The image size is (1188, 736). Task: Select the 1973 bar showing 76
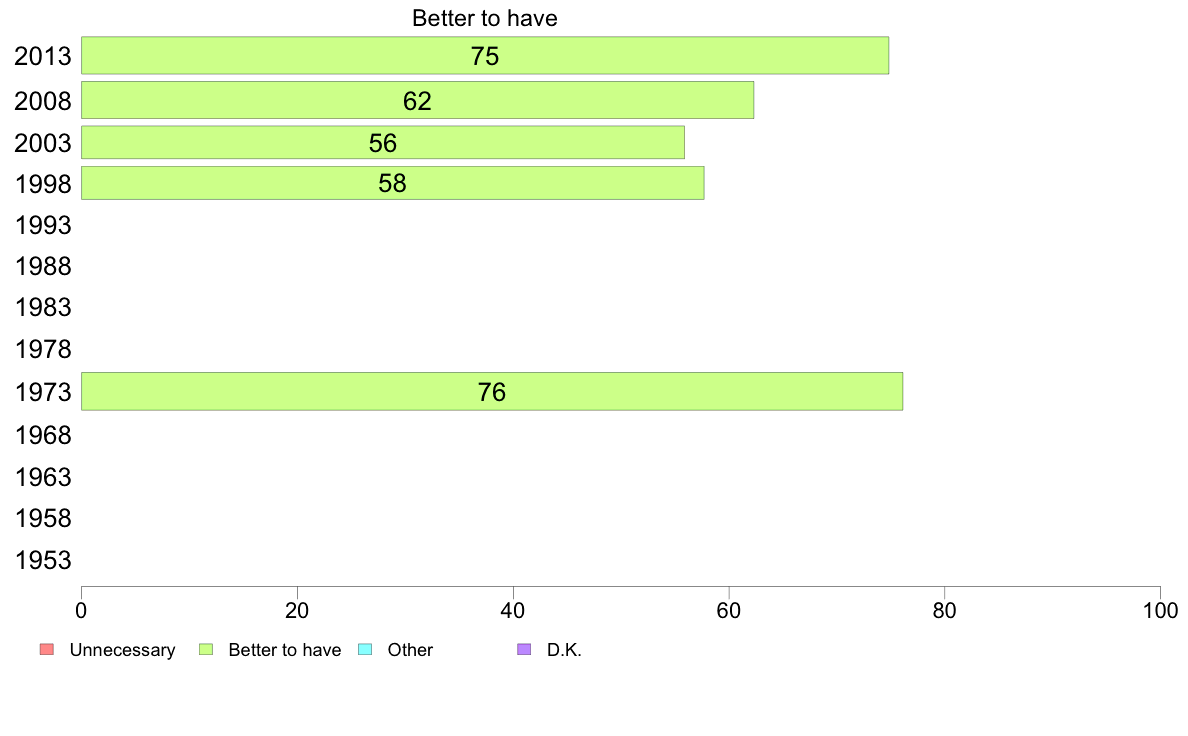[492, 392]
